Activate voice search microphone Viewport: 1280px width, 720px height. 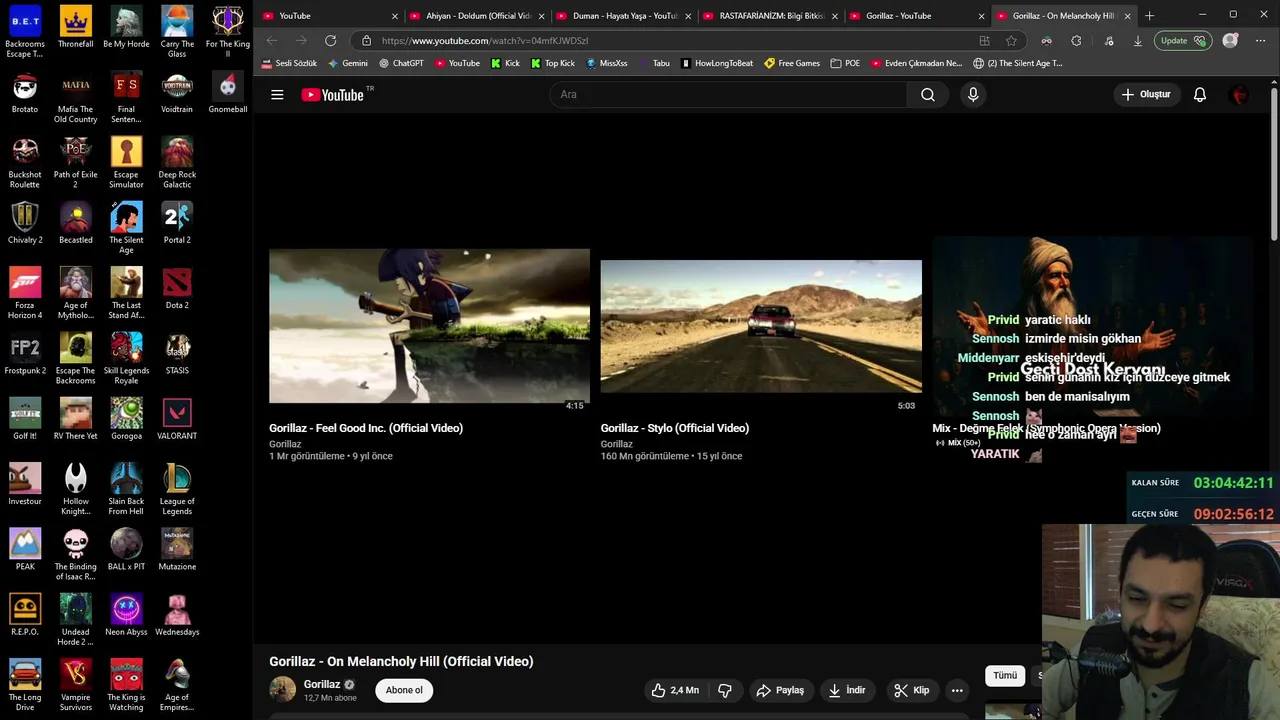pyautogui.click(x=973, y=95)
